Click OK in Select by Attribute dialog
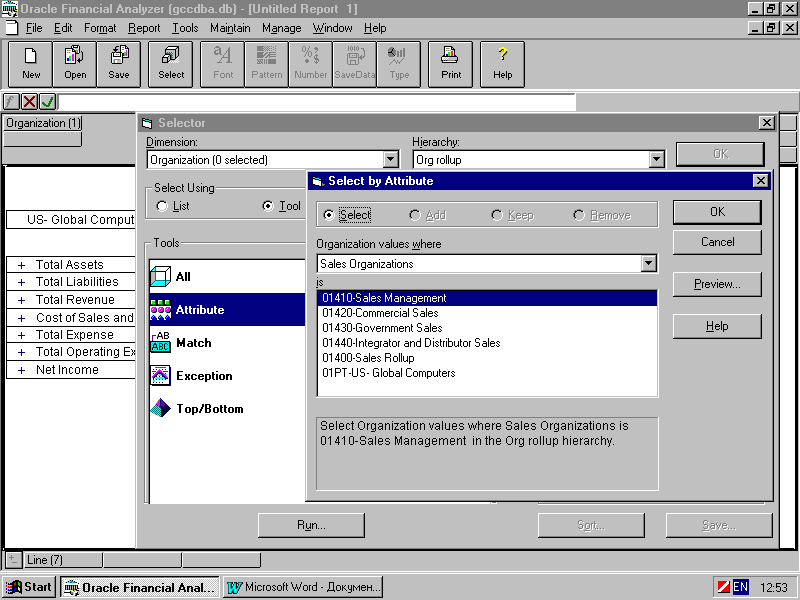Image resolution: width=800 pixels, height=600 pixels. [x=717, y=212]
